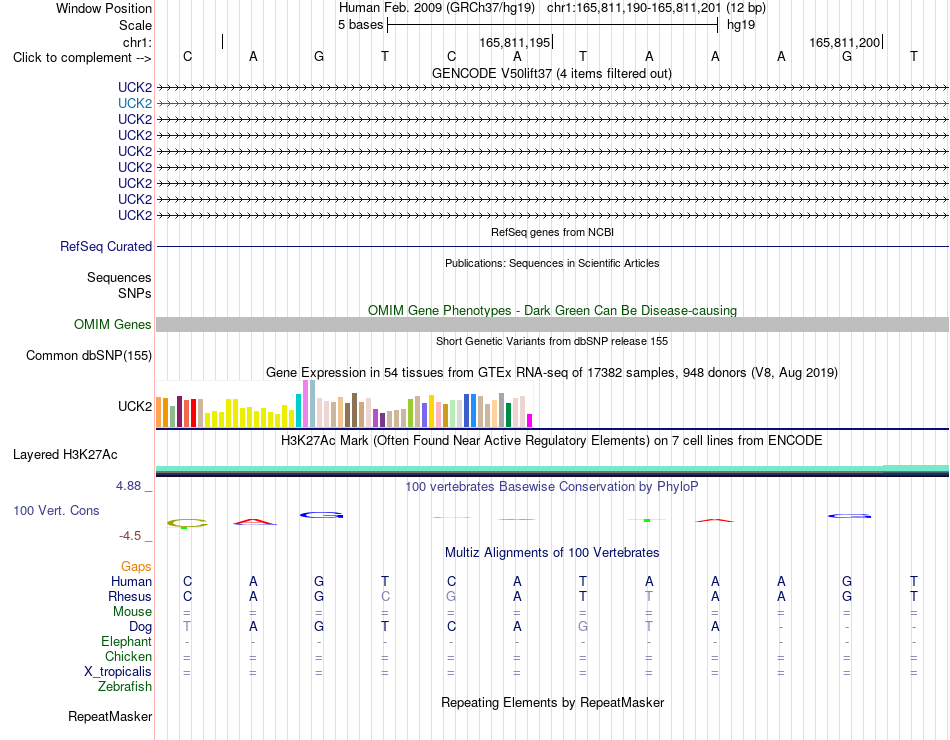The width and height of the screenshot is (950, 740).
Task: Click the Window Position label
Action: 104,8
